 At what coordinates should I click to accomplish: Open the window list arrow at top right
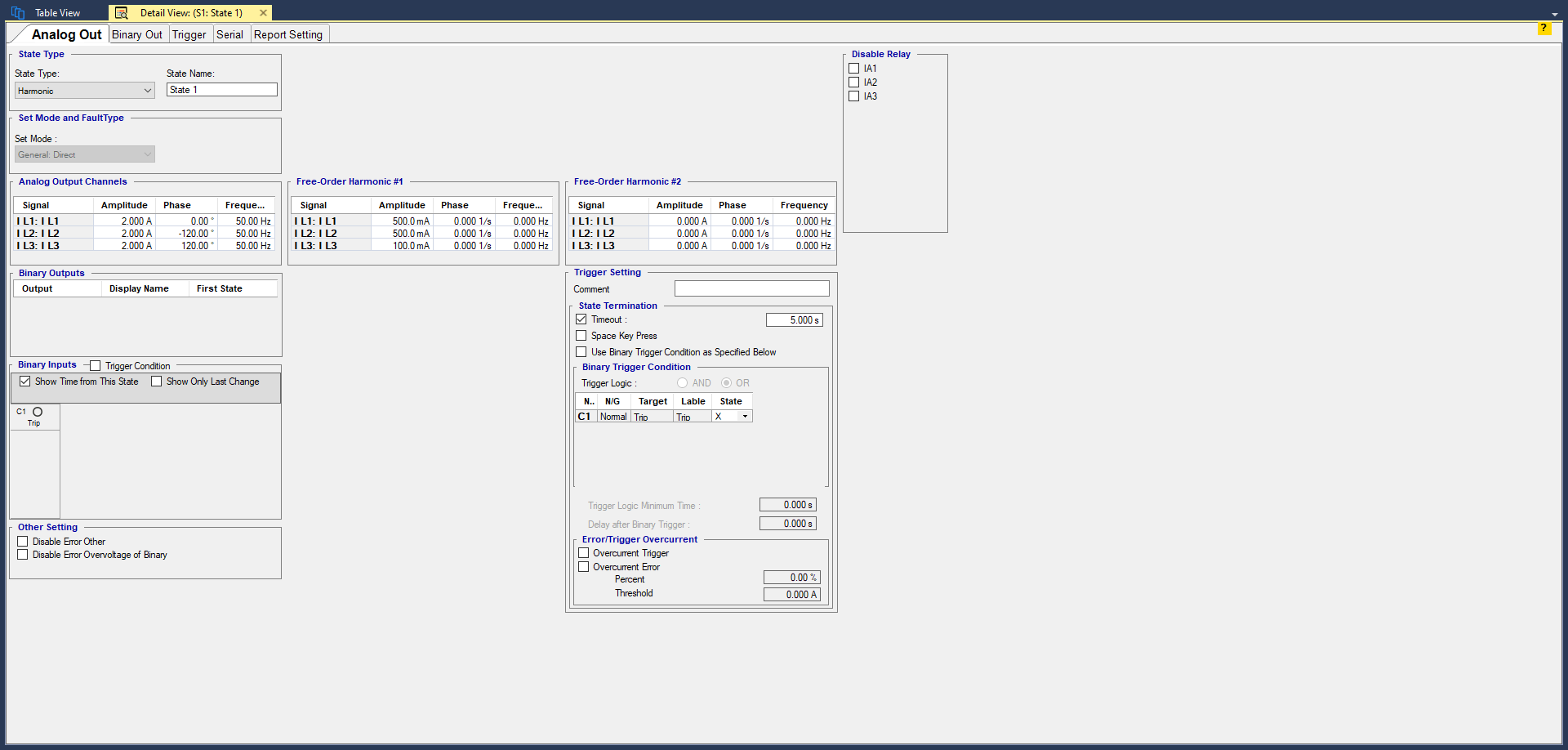pyautogui.click(x=1555, y=15)
